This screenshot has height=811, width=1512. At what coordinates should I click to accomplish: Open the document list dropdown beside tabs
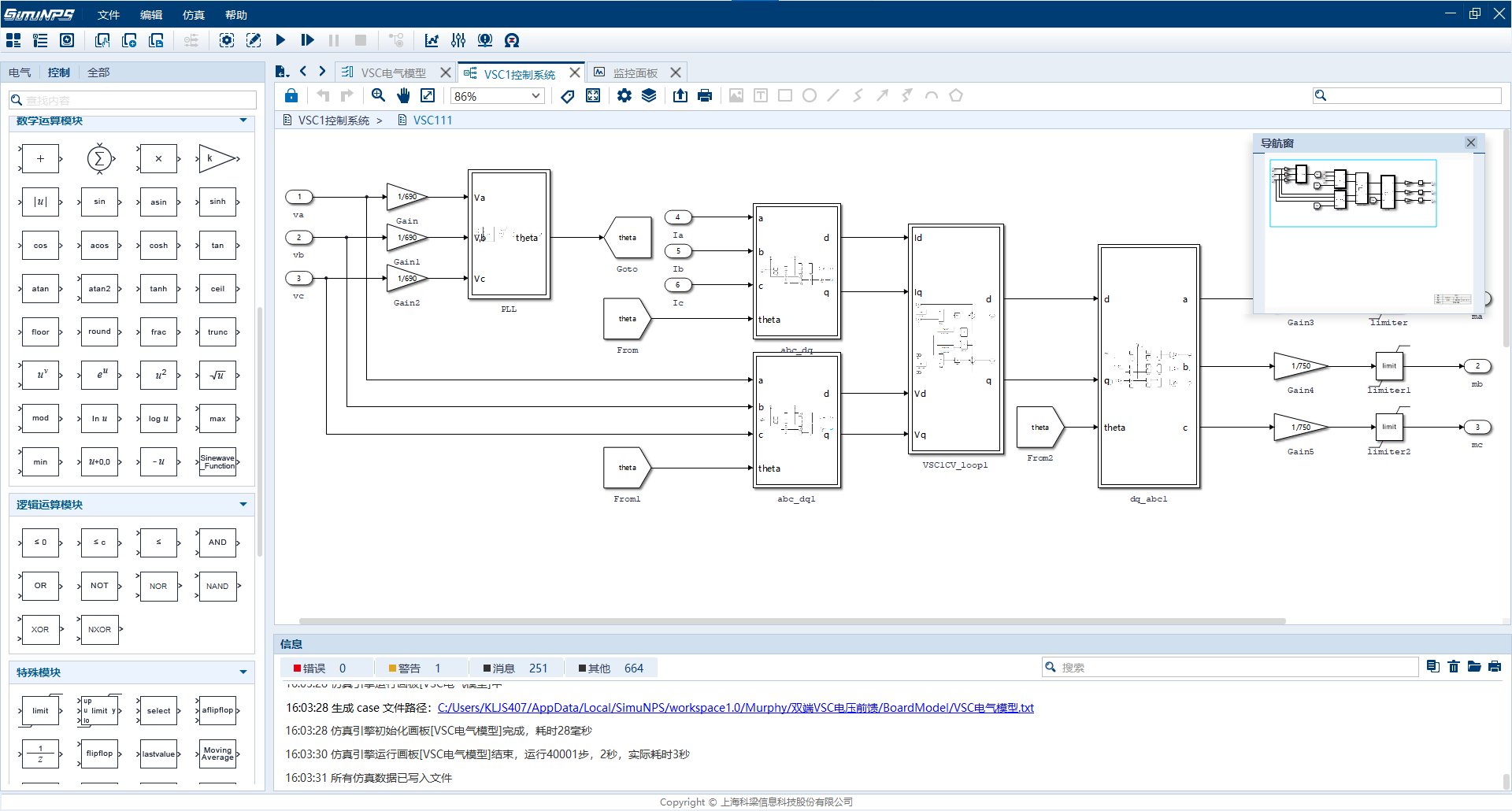click(282, 72)
